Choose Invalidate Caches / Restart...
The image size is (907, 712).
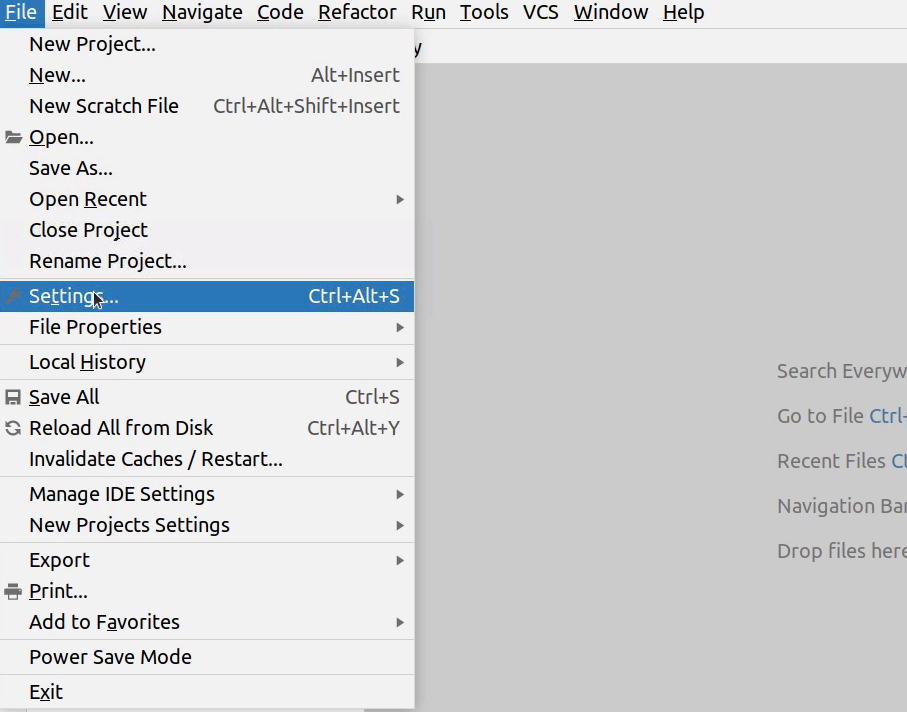pos(156,459)
